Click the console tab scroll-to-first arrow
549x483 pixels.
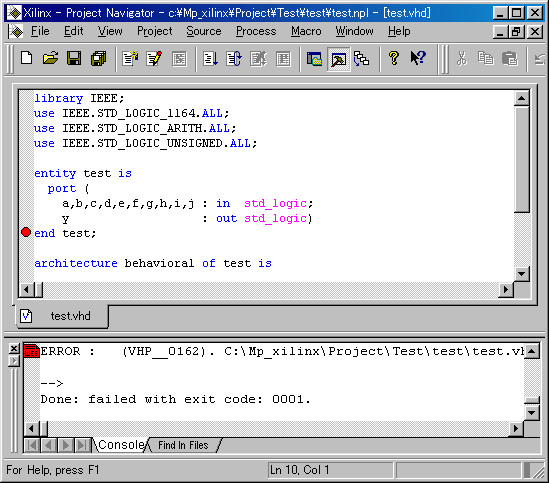click(x=32, y=445)
